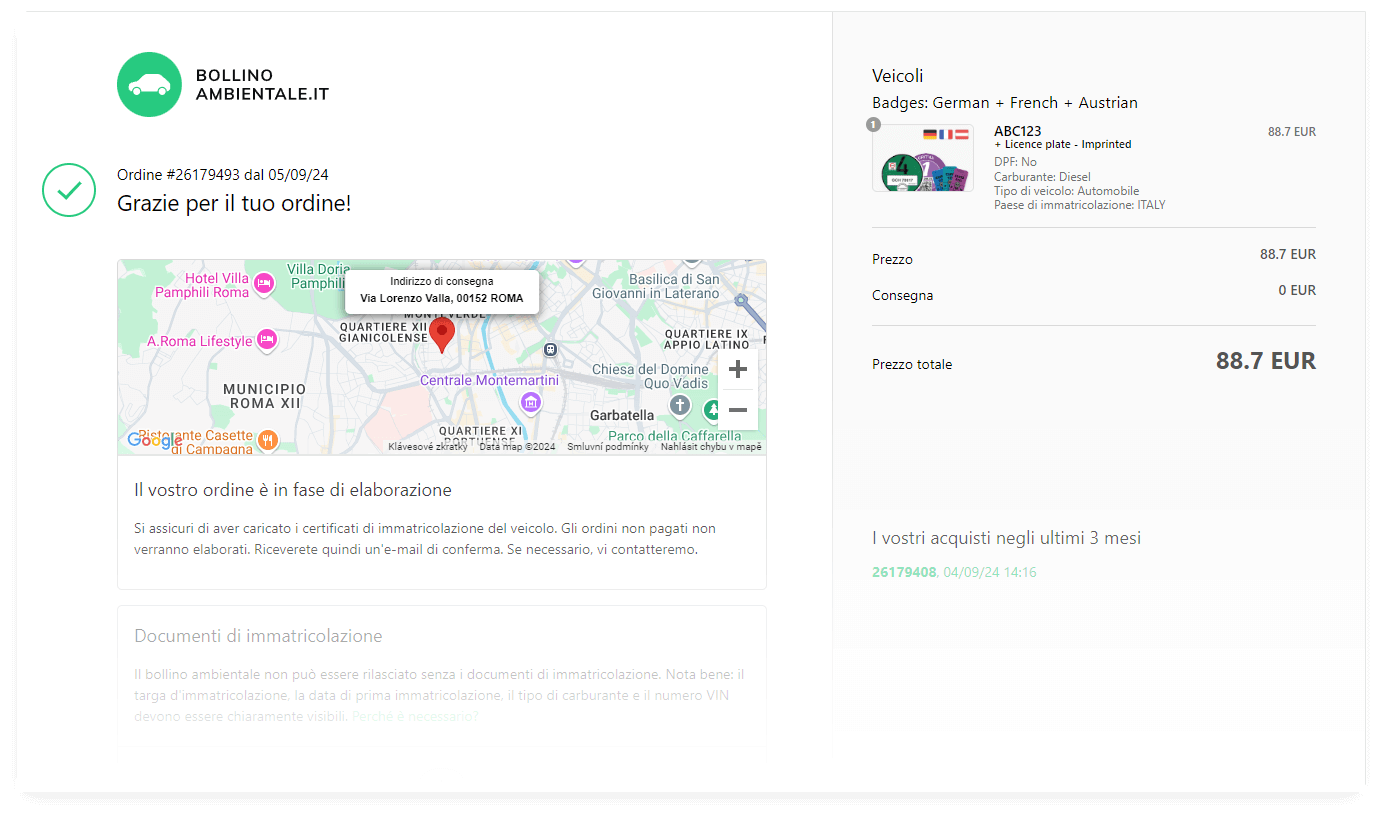Click the Centrale Montemartini museum marker
This screenshot has height=816, width=1382.
[x=531, y=402]
